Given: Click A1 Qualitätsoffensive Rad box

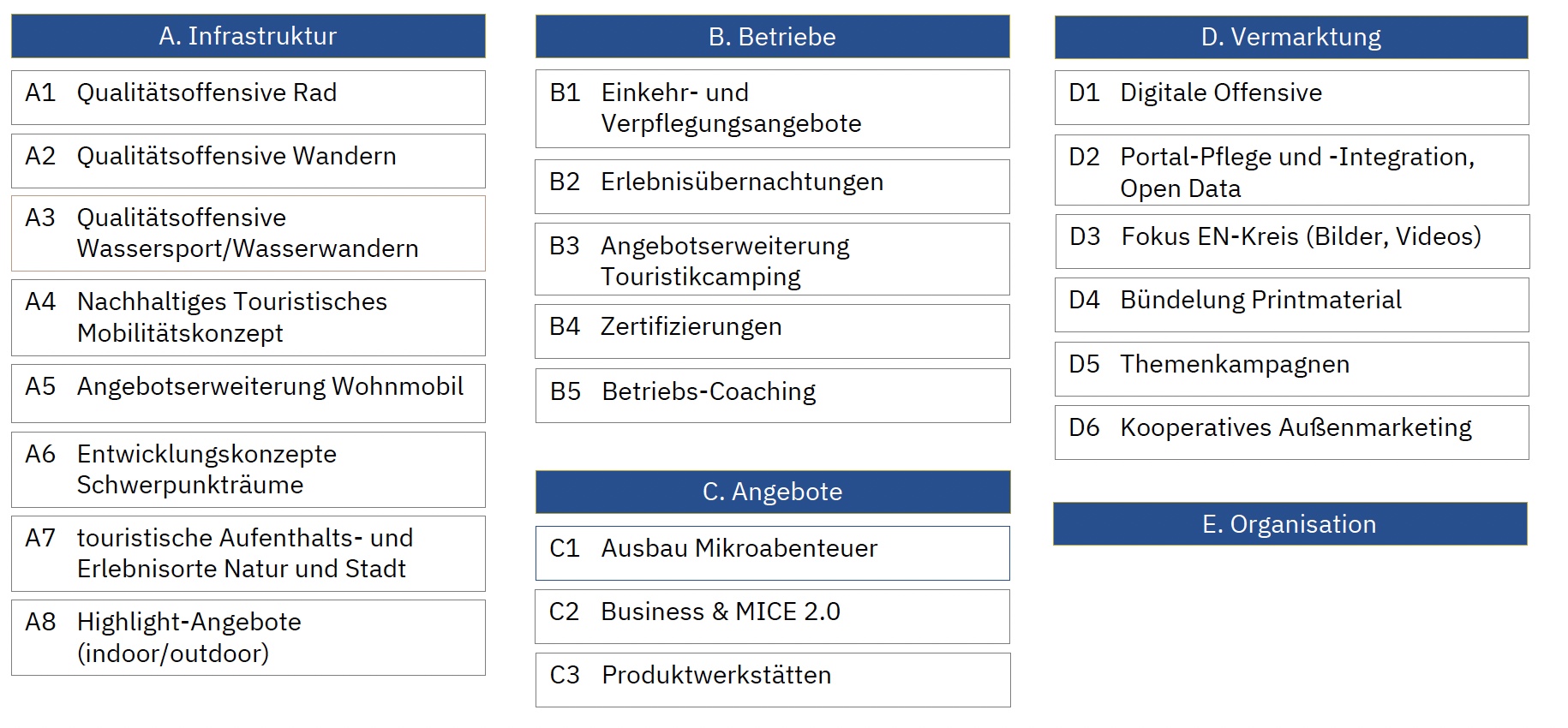Looking at the screenshot, I should click(x=248, y=98).
